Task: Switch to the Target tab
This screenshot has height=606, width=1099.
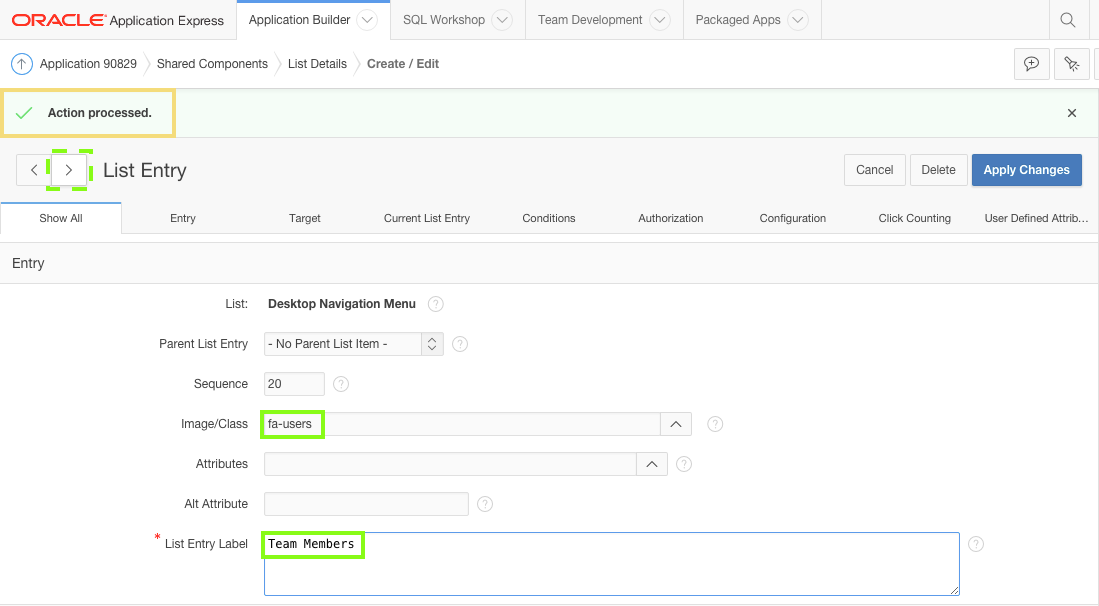Action: click(x=305, y=218)
